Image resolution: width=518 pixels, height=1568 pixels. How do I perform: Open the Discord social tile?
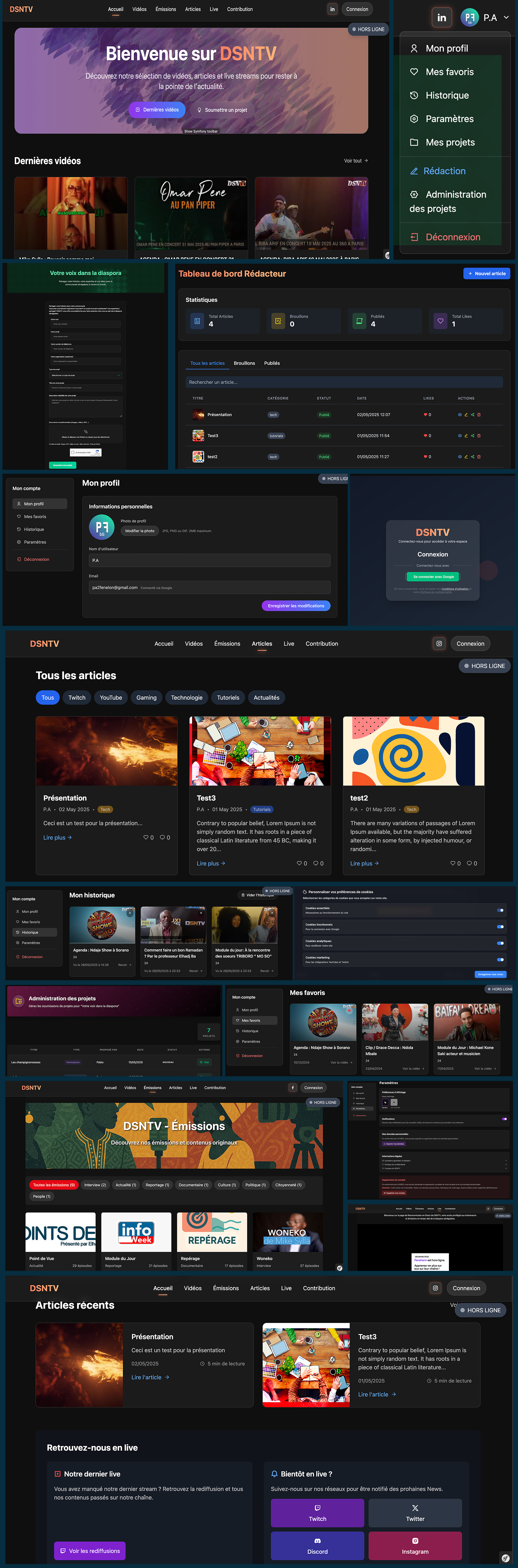317,1545
